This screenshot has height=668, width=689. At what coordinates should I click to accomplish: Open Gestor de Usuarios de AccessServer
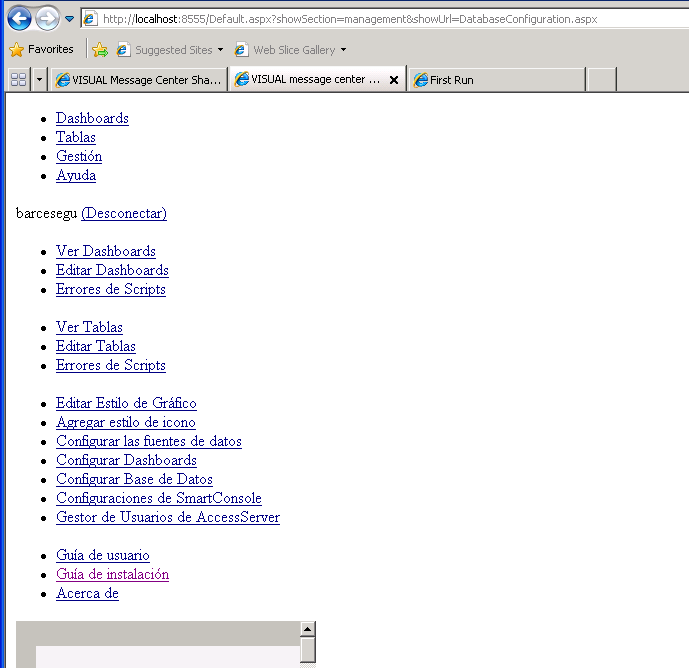[x=167, y=517]
